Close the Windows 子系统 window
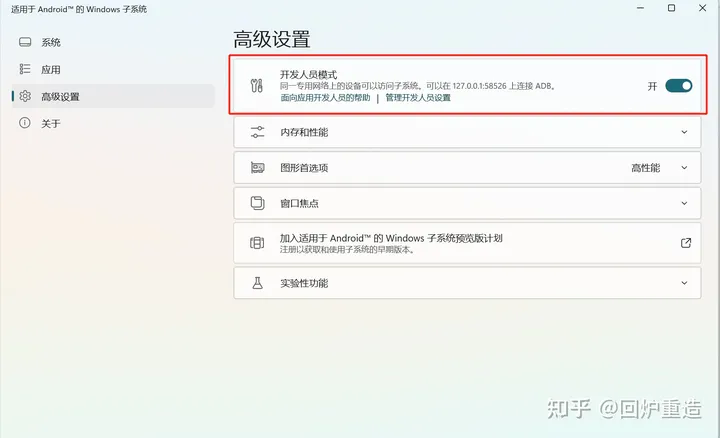 703,8
